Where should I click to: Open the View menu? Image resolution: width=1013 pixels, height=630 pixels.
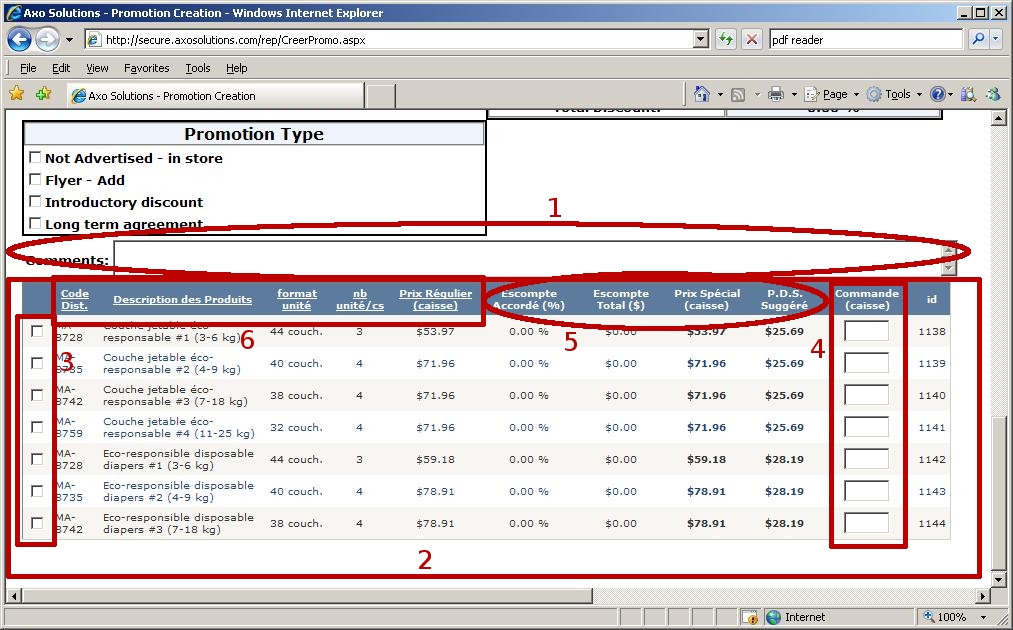click(x=97, y=68)
